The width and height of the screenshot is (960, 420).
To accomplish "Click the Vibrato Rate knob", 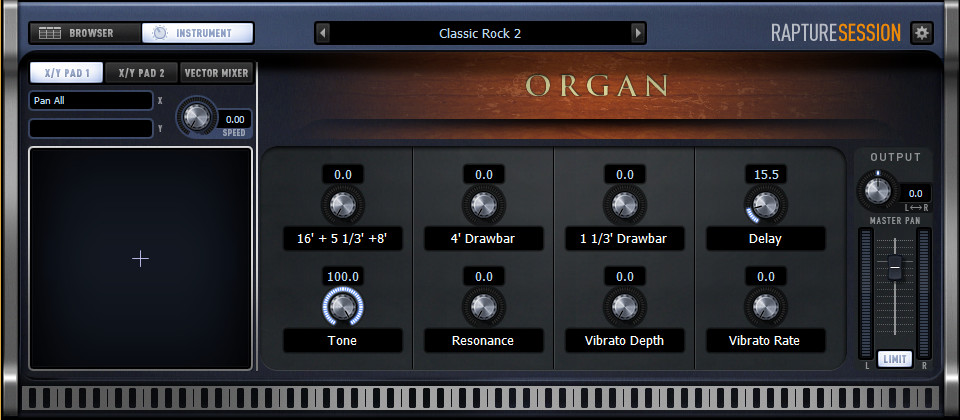I will point(765,306).
